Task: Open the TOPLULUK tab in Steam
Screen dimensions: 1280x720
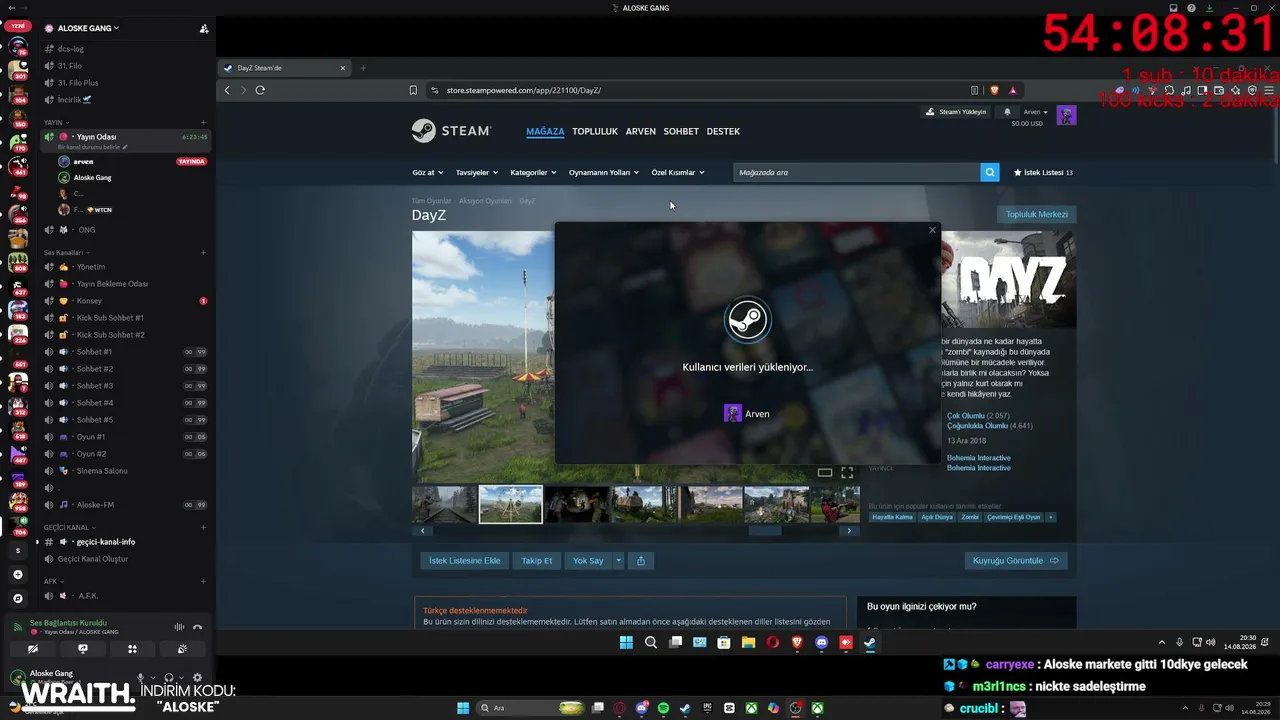Action: (595, 131)
